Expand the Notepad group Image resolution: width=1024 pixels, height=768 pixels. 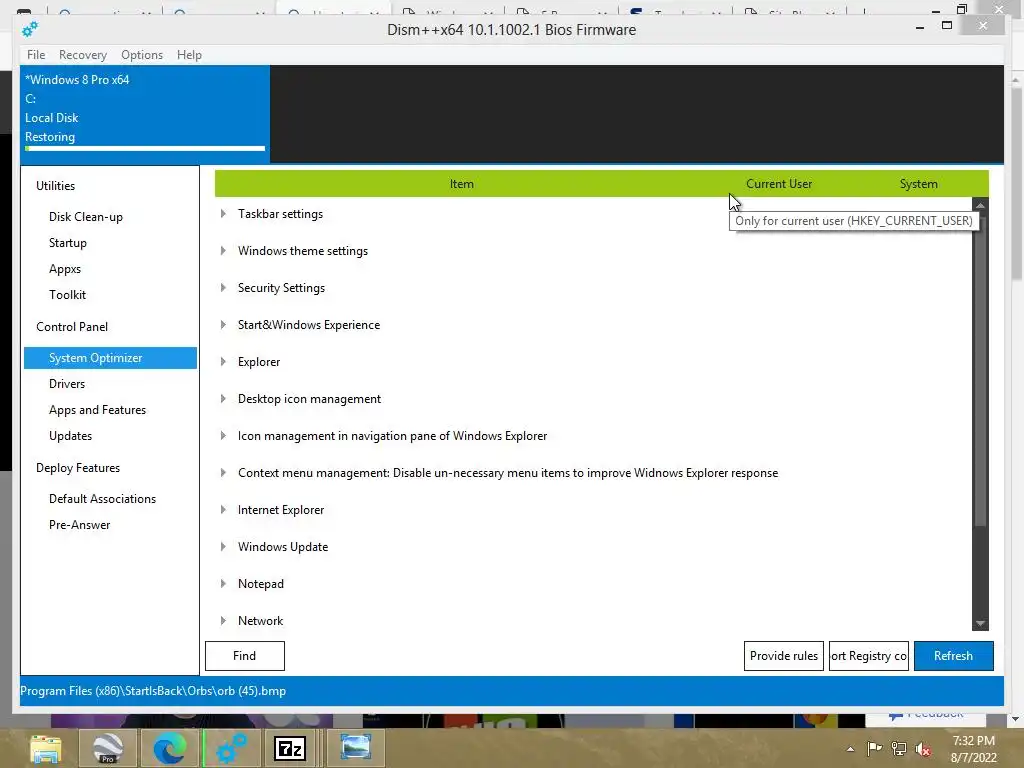click(x=223, y=584)
